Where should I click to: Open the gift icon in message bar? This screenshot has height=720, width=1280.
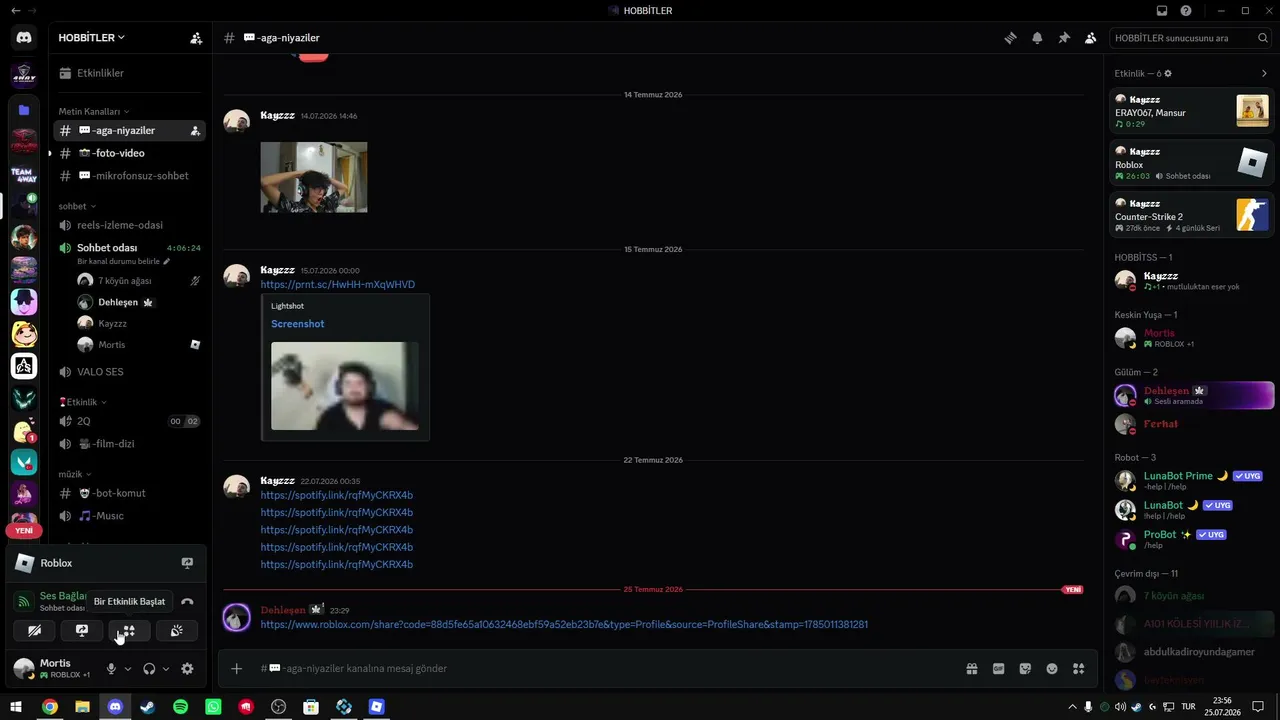pyautogui.click(x=971, y=669)
